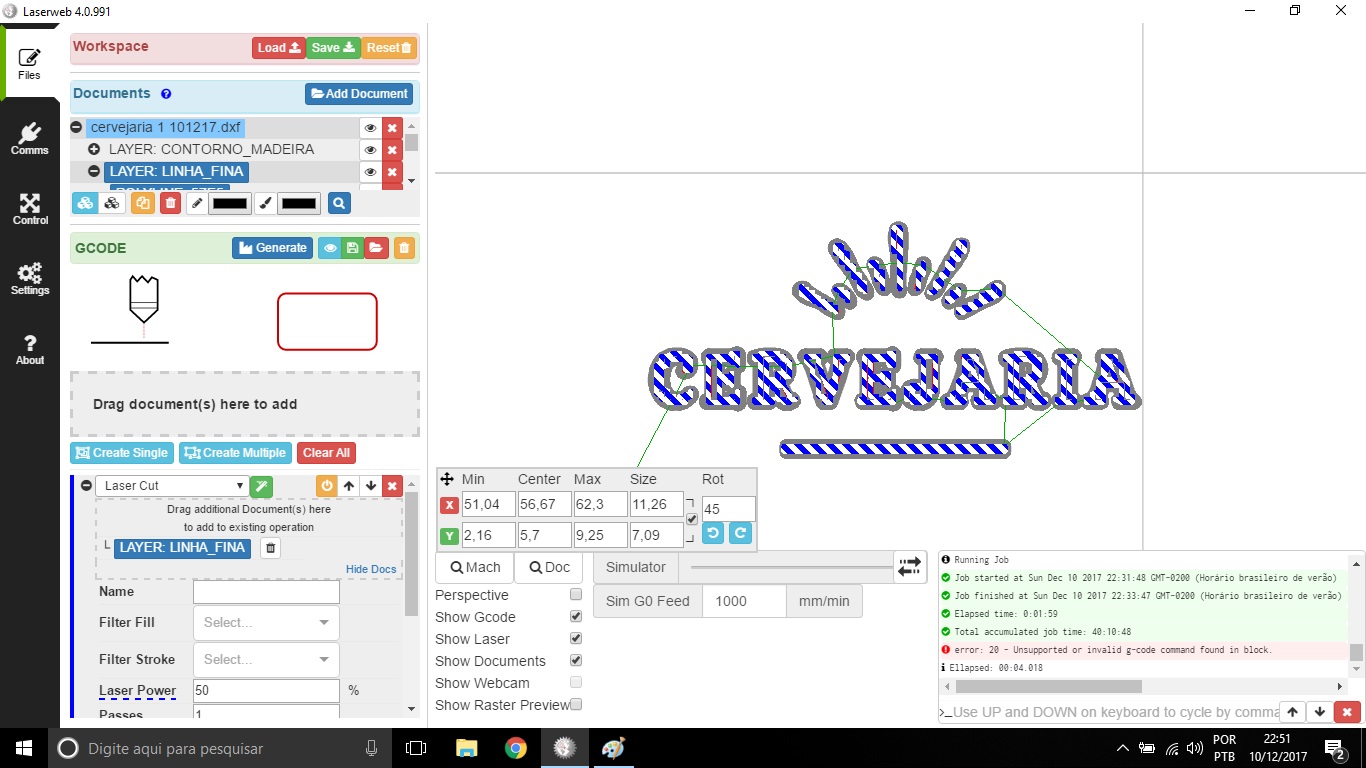Click the rotate clockwise icon
The image size is (1366, 768).
(x=740, y=533)
